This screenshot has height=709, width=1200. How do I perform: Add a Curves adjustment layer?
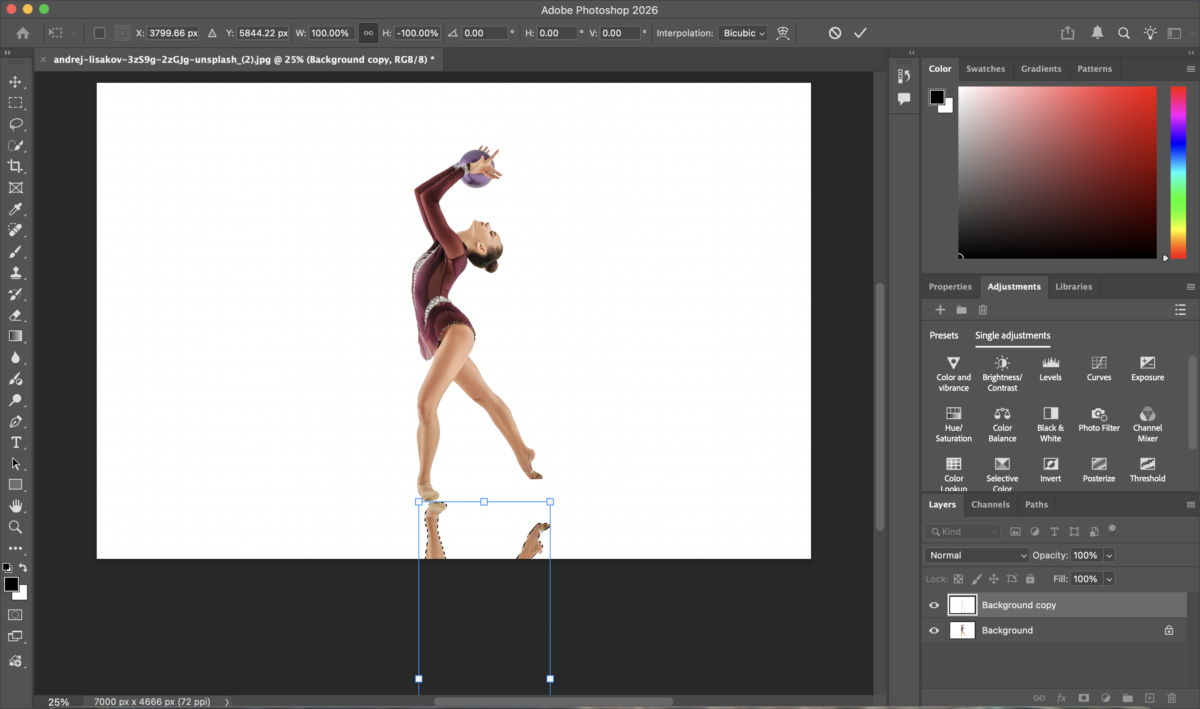click(1098, 365)
